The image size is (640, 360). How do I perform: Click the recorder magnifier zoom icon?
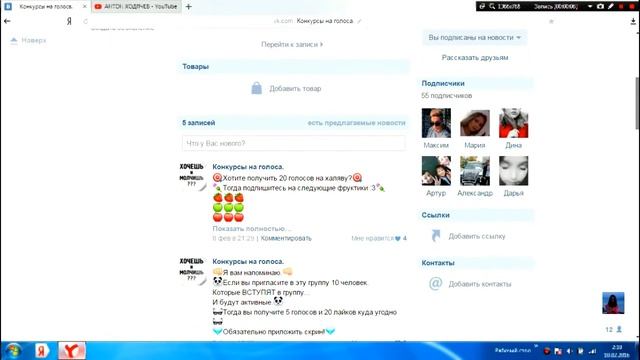pyautogui.click(x=492, y=7)
